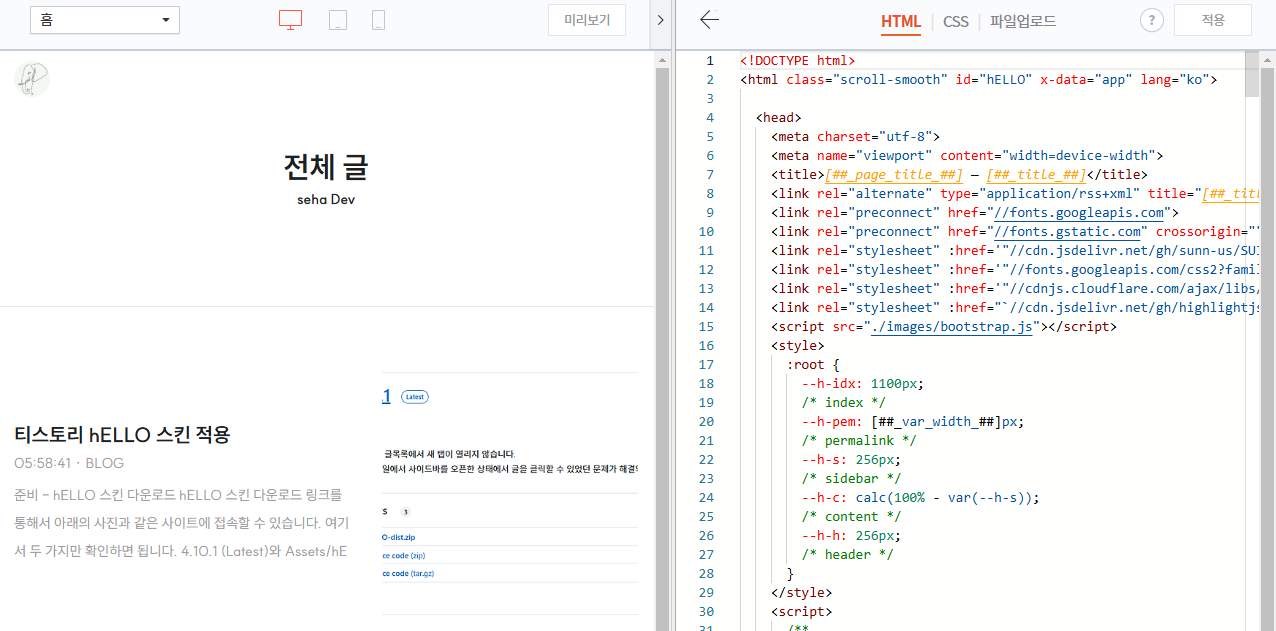Image resolution: width=1276 pixels, height=631 pixels.
Task: Go back with left arrow icon
Action: pyautogui.click(x=709, y=20)
